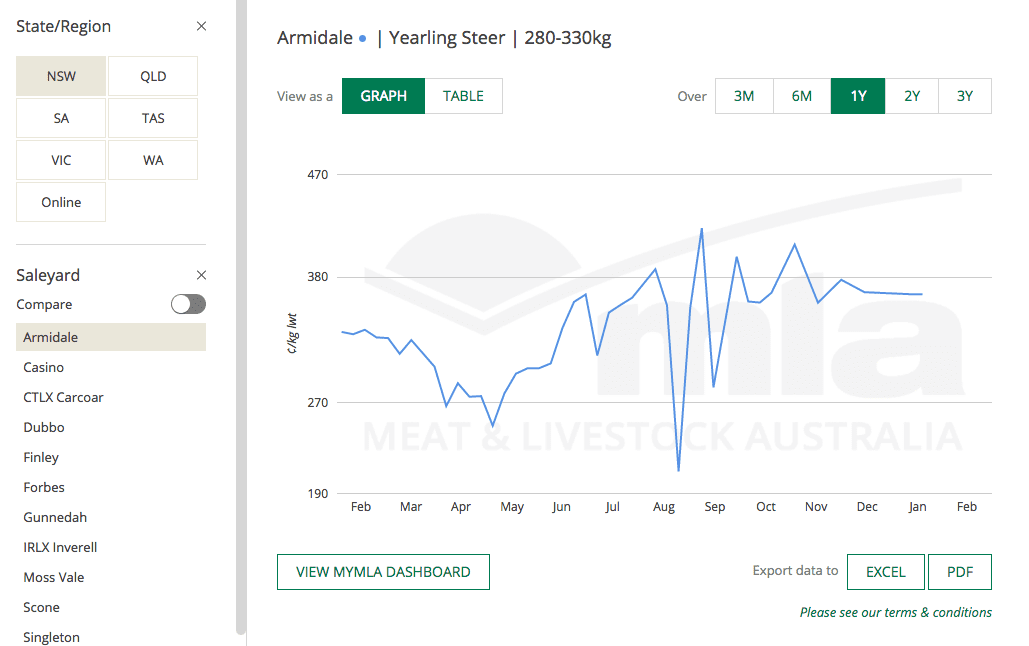Click the 'Jul' x-axis label

click(612, 507)
